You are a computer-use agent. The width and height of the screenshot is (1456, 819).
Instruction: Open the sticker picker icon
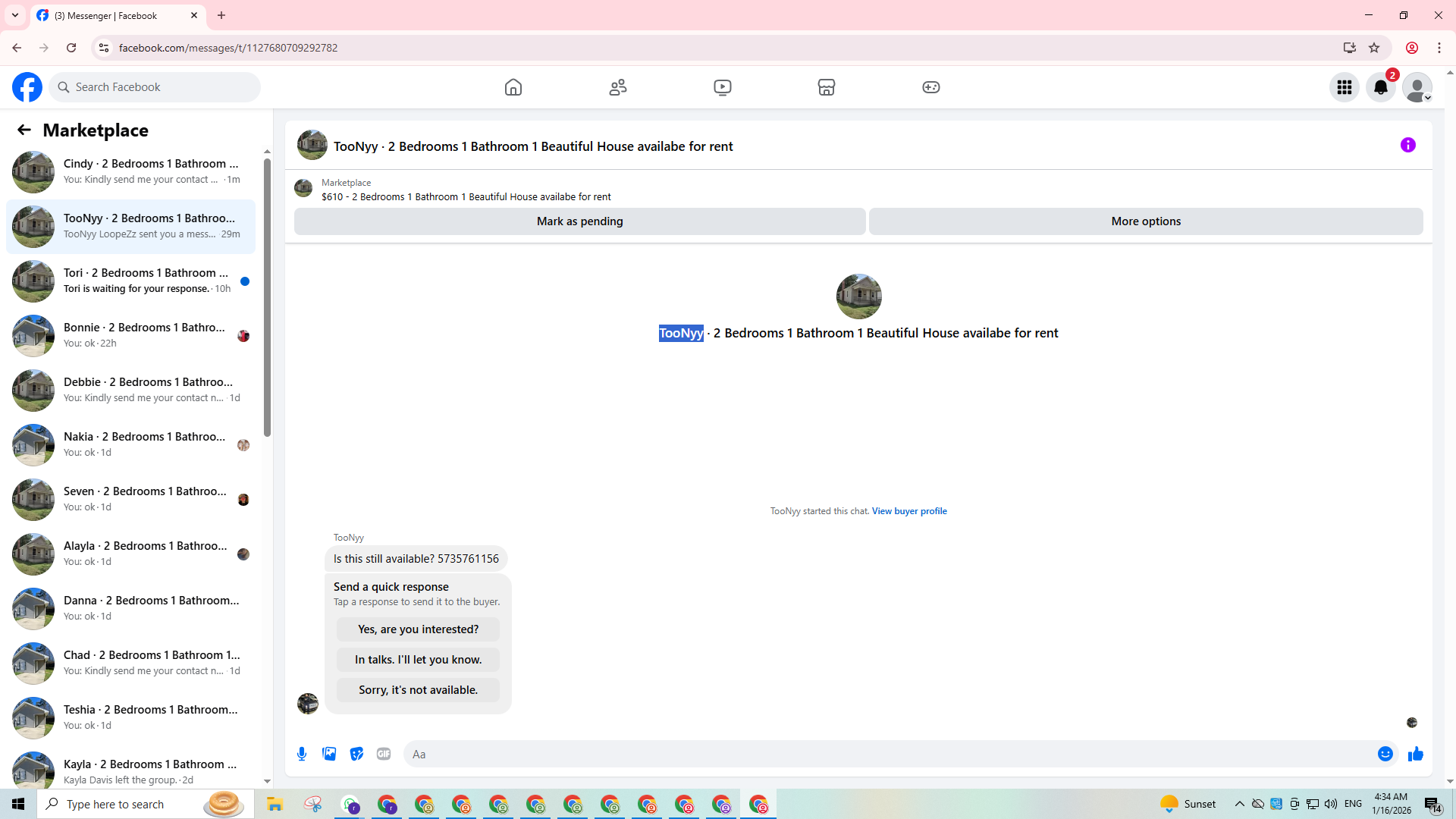356,754
